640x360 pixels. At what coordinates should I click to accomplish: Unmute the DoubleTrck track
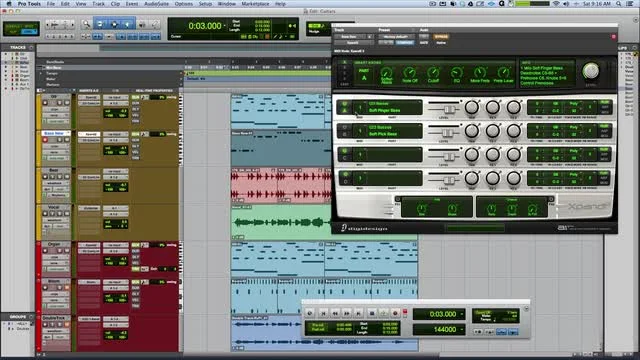click(x=66, y=325)
